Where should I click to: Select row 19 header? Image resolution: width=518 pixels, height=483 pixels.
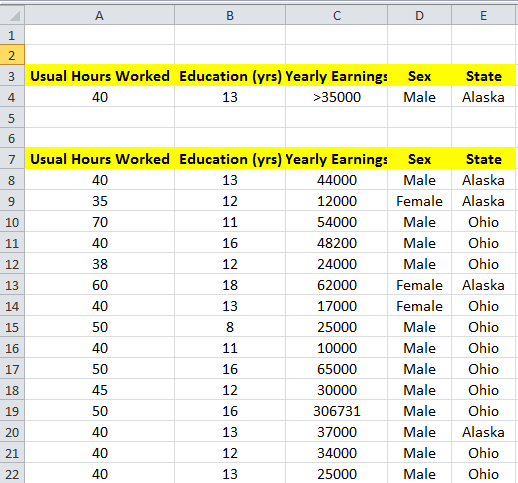point(12,411)
